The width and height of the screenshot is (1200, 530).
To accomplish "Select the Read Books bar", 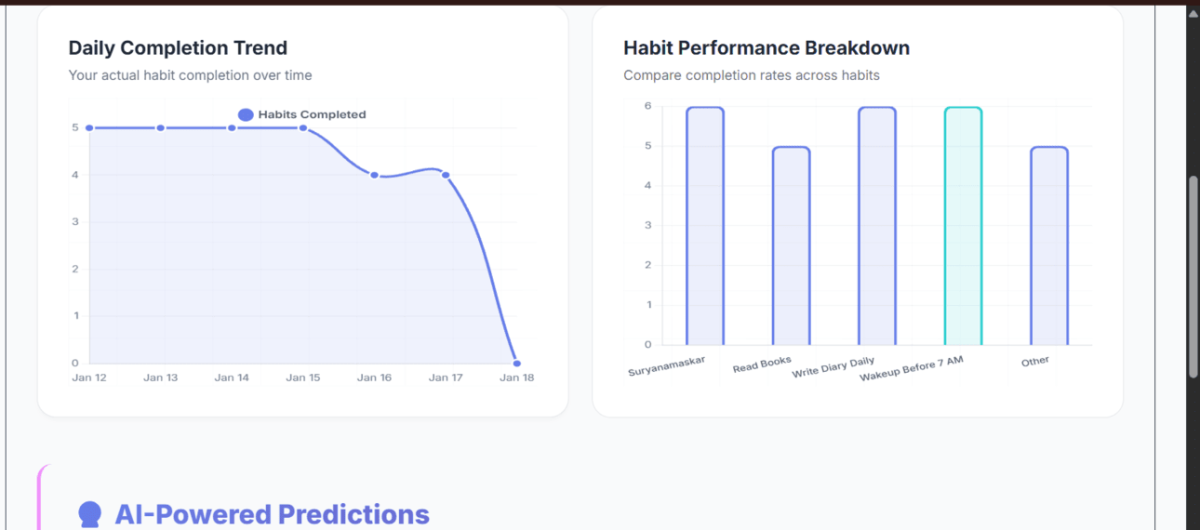I will [791, 246].
